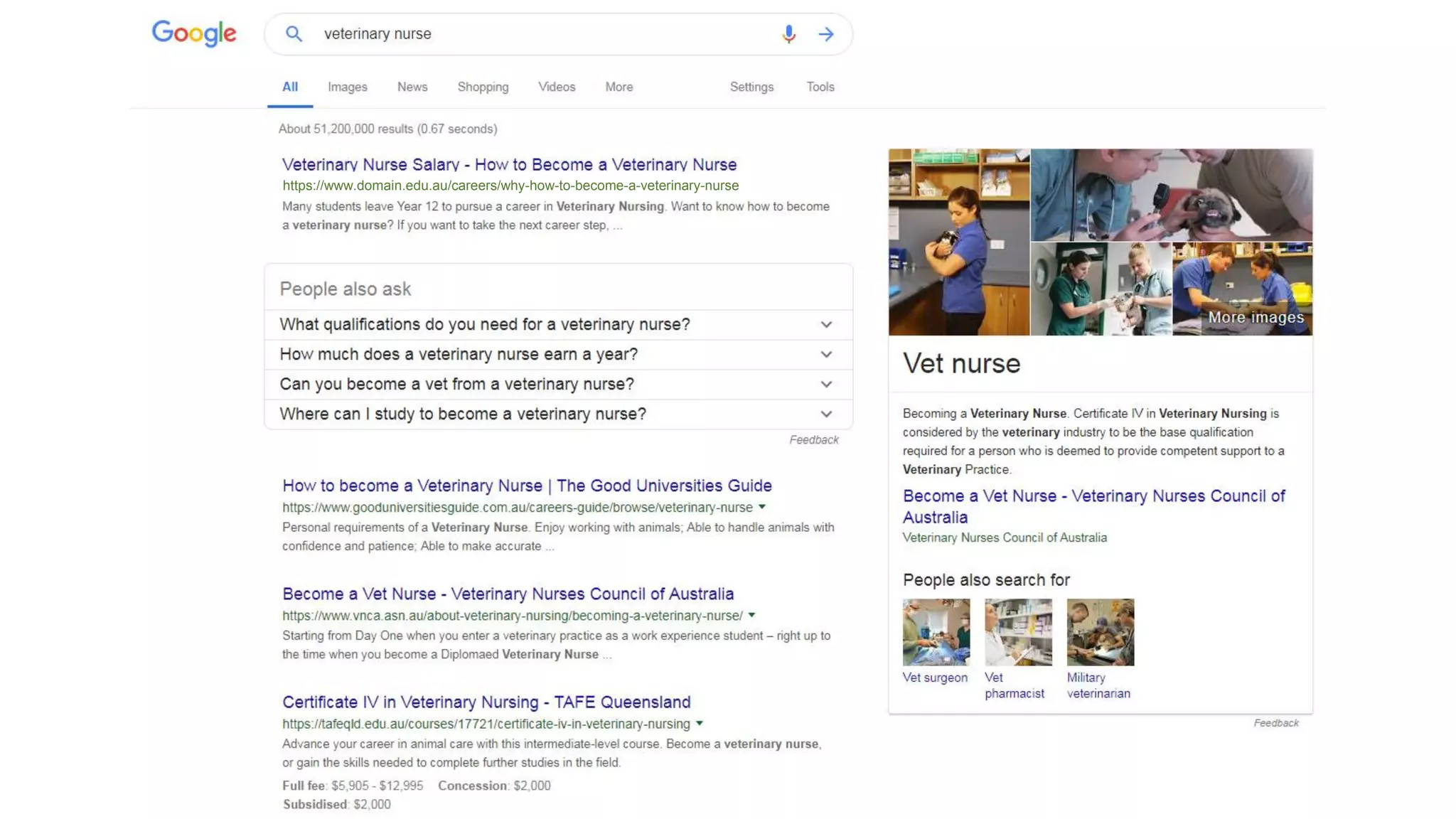The height and width of the screenshot is (819, 1456).
Task: Click Vet surgeon text link
Action: [935, 678]
